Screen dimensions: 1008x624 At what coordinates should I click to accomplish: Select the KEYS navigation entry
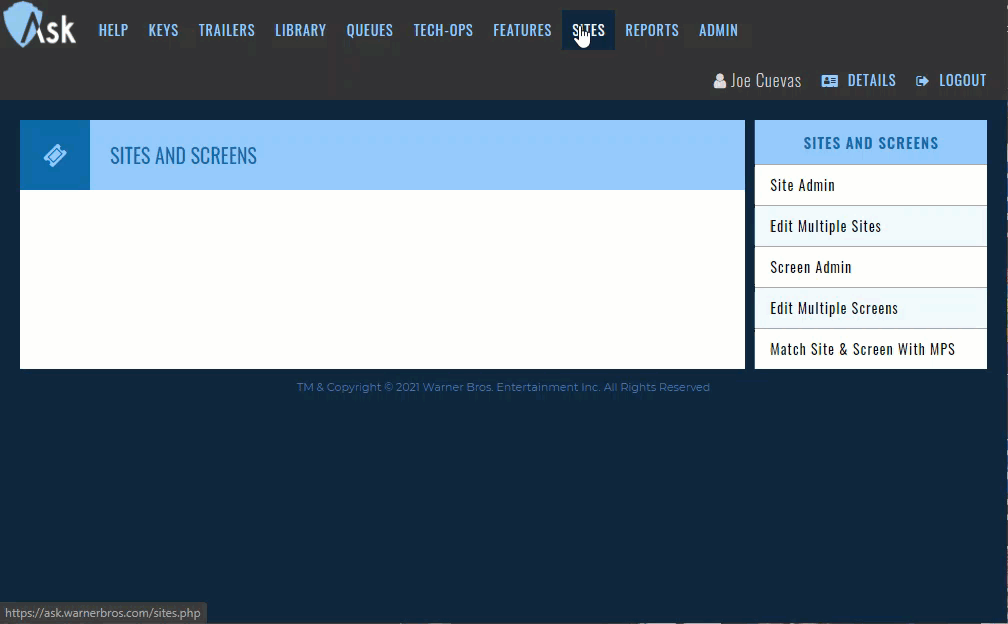click(163, 30)
